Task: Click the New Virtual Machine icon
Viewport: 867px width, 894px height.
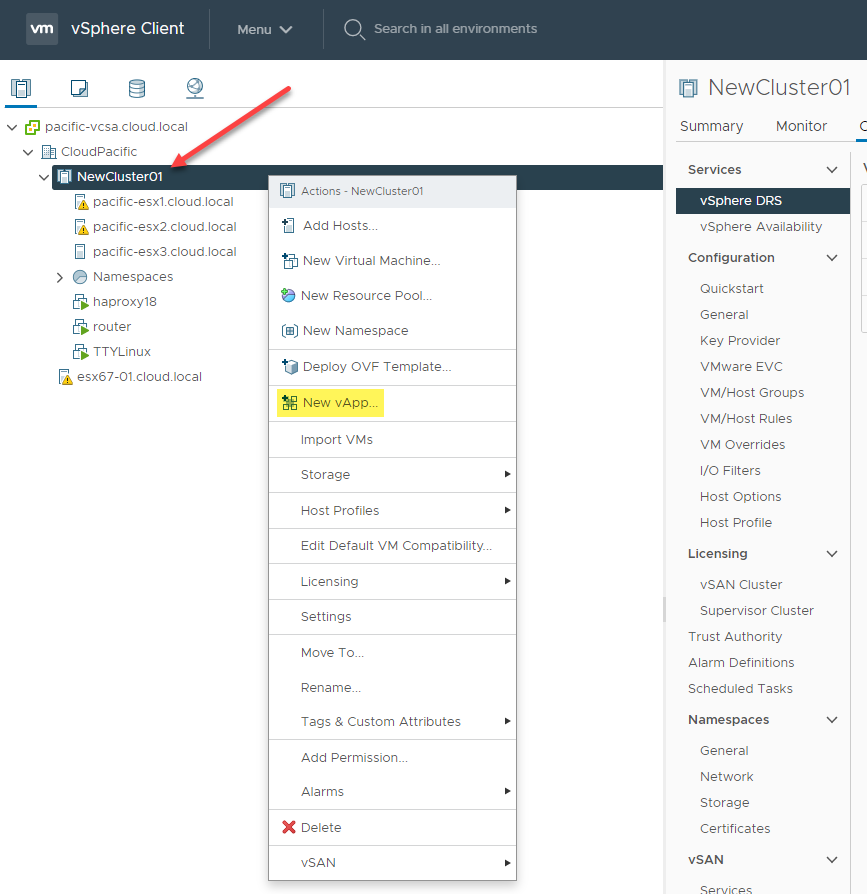Action: pos(290,261)
